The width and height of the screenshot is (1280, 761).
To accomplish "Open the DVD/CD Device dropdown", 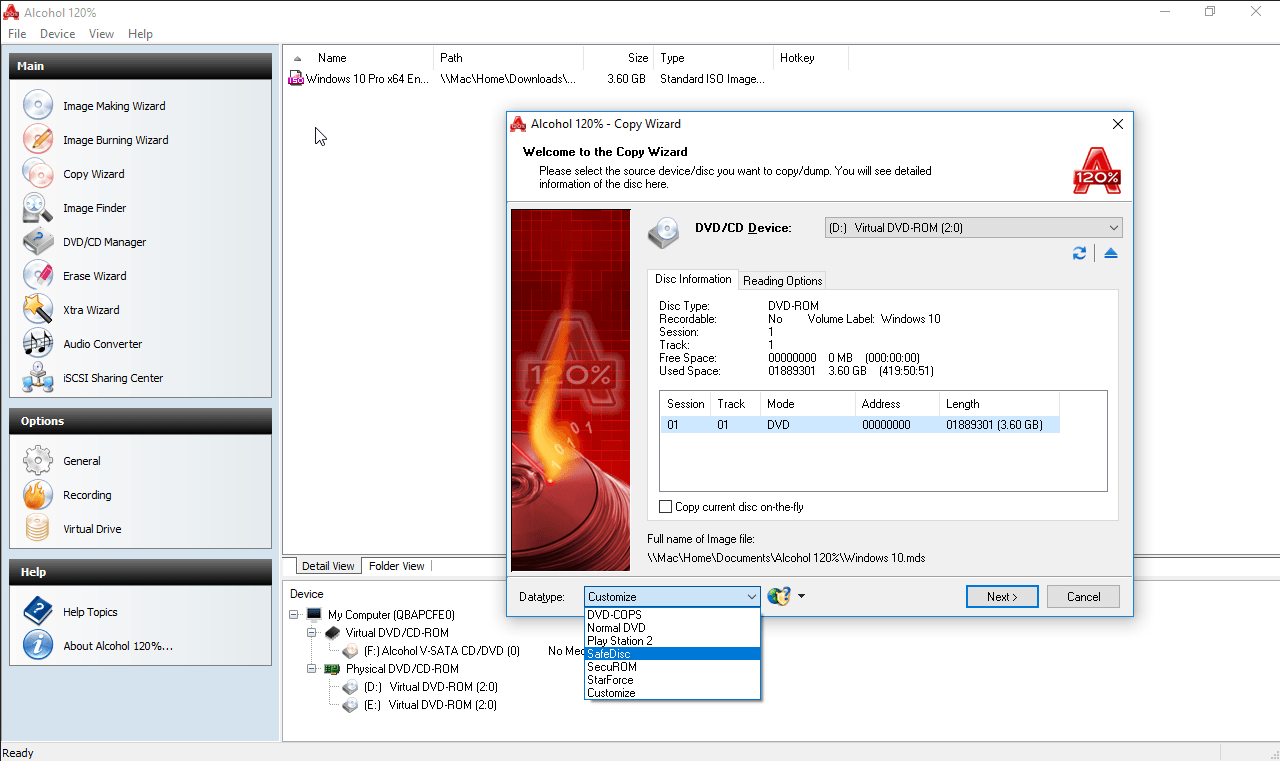I will (973, 228).
